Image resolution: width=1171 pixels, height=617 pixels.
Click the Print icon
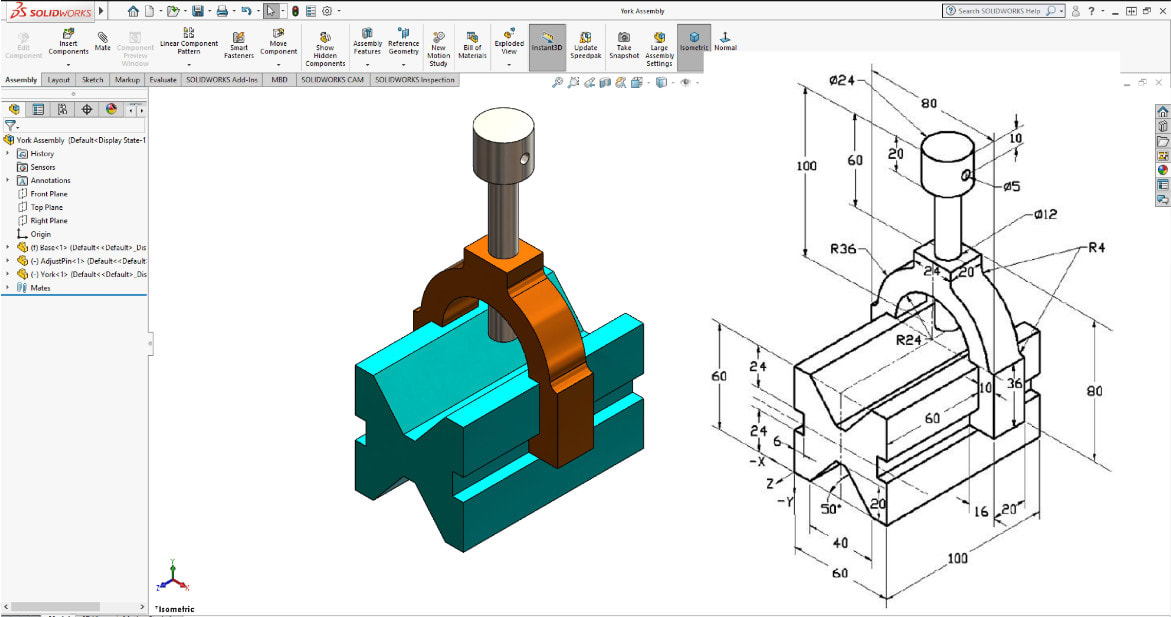(x=222, y=11)
